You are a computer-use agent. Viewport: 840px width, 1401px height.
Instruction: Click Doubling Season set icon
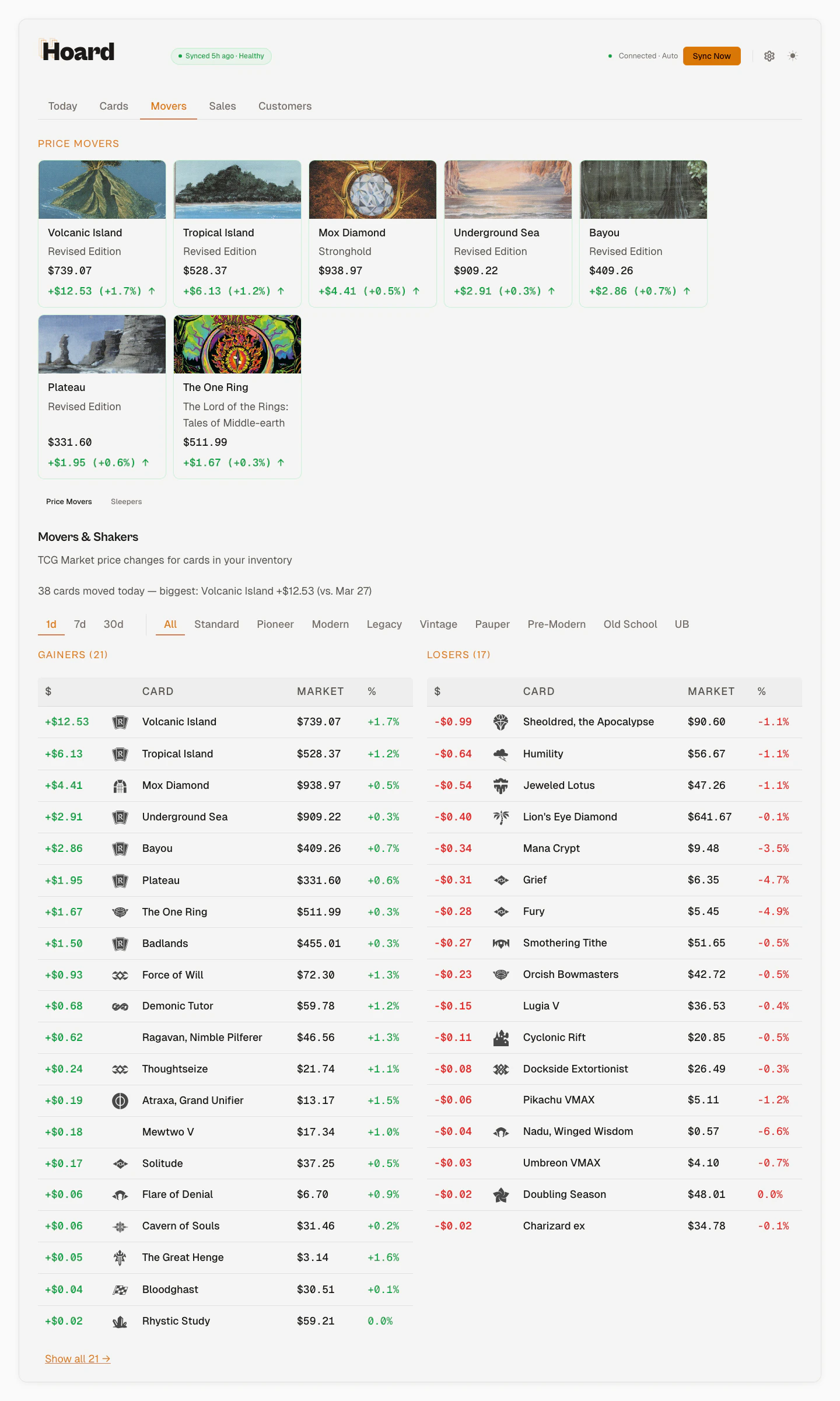[501, 1195]
